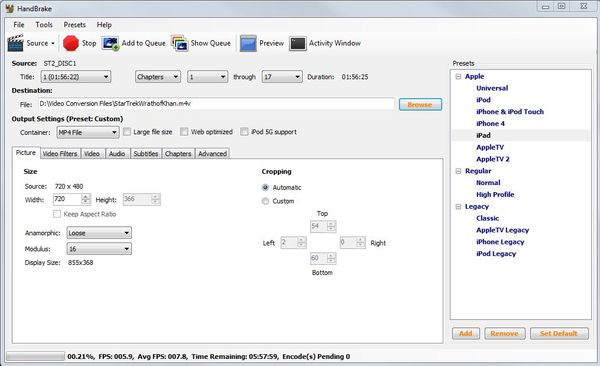
Task: Switch to the Advanced tab
Action: (x=212, y=154)
